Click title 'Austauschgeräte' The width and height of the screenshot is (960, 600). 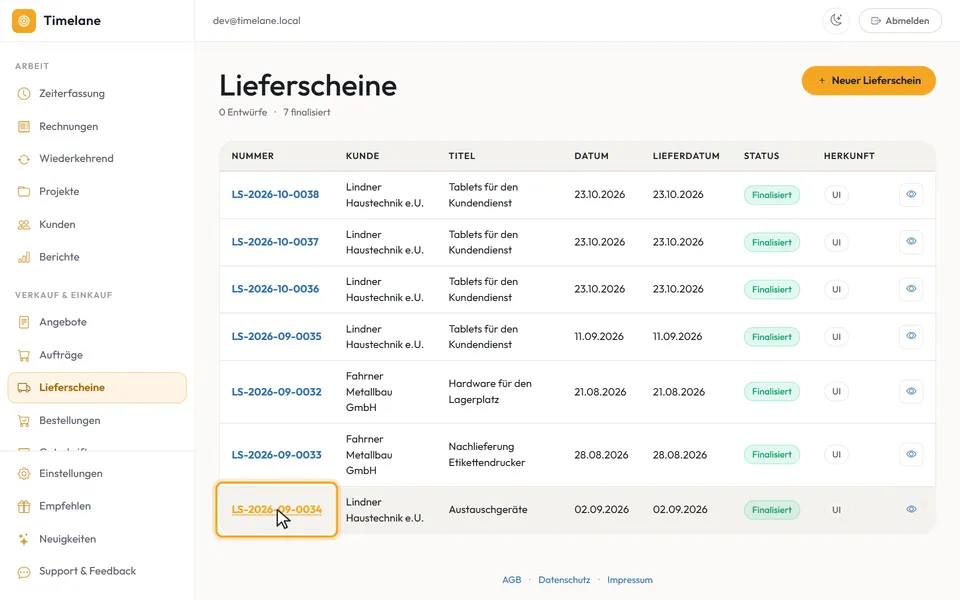488,509
